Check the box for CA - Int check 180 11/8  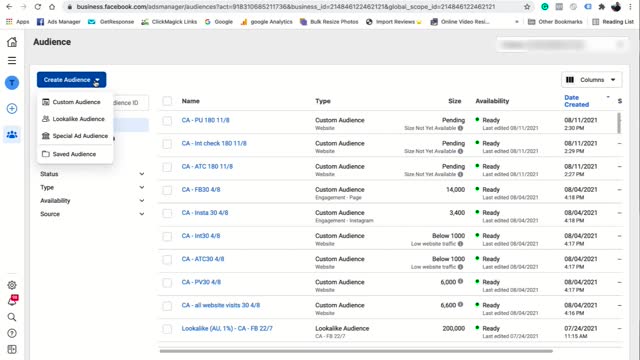167,144
